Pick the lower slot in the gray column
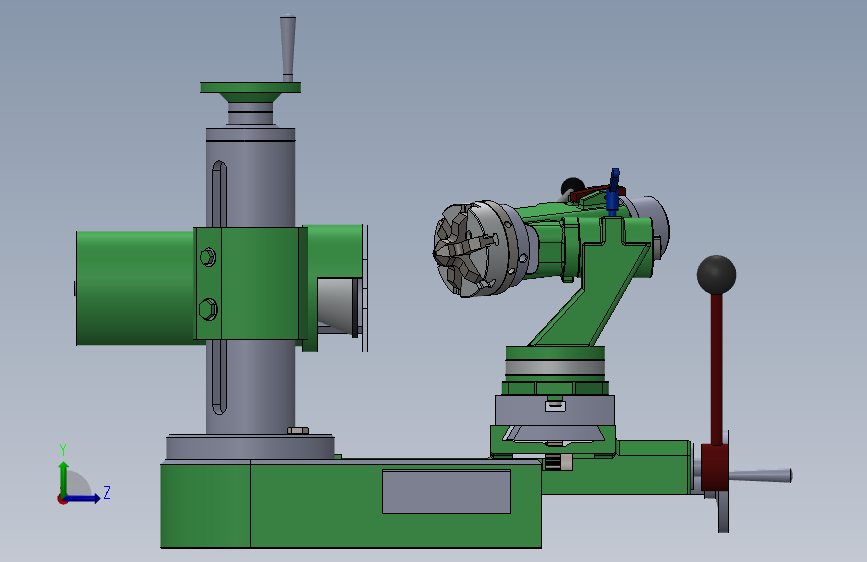Image resolution: width=867 pixels, height=562 pixels. 219,377
